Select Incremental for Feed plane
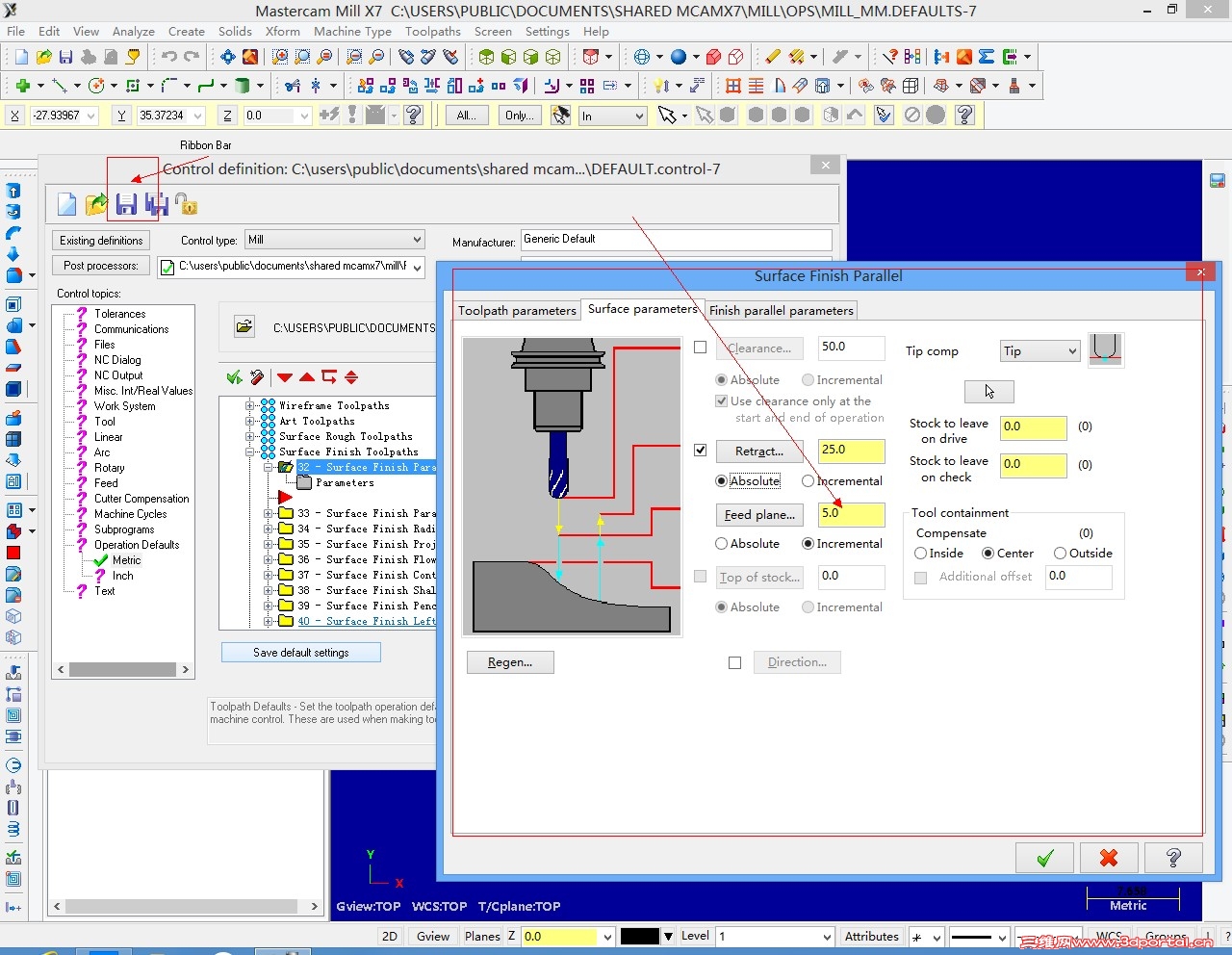1232x955 pixels. 808,544
